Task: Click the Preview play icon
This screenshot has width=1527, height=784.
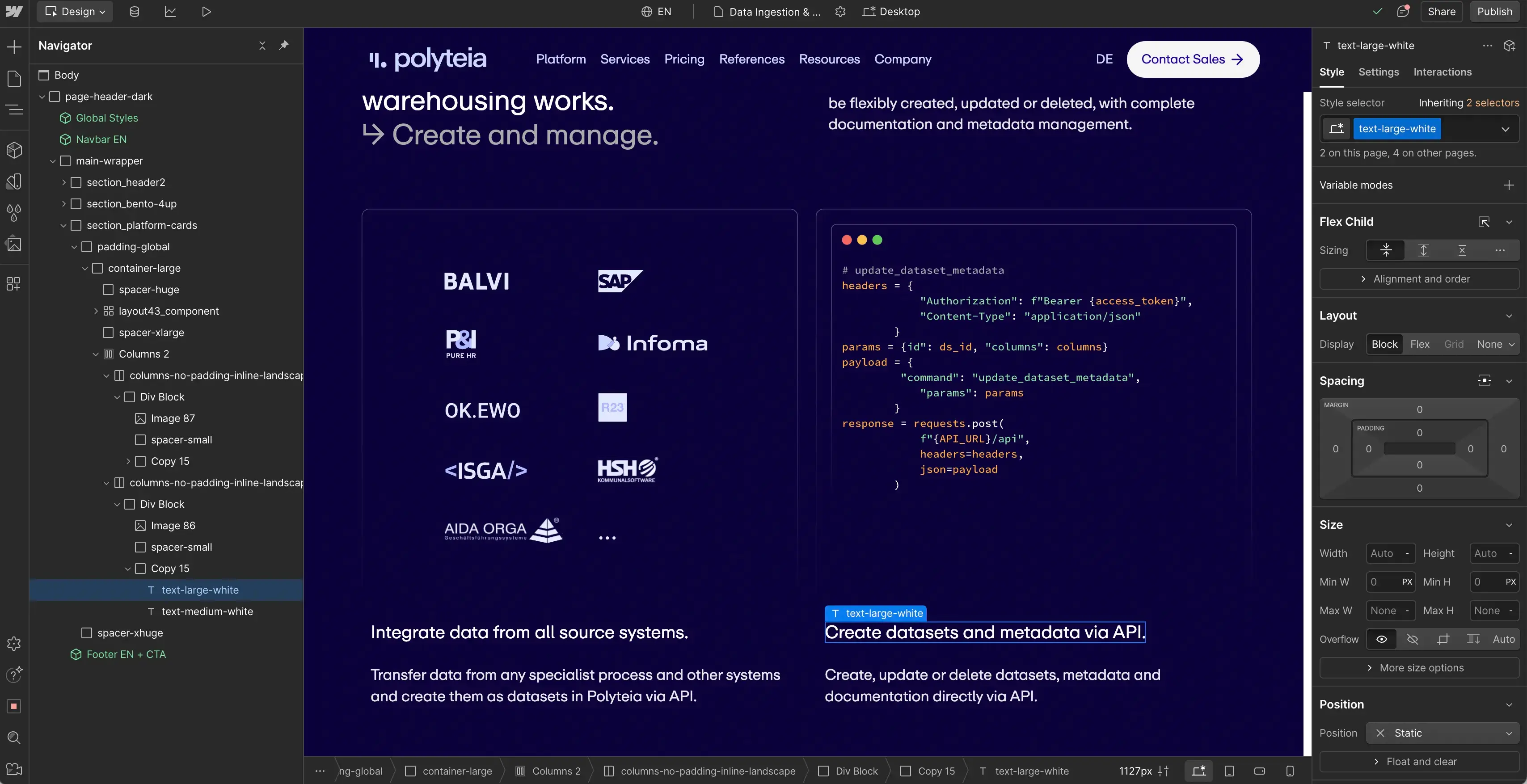Action: (x=206, y=12)
